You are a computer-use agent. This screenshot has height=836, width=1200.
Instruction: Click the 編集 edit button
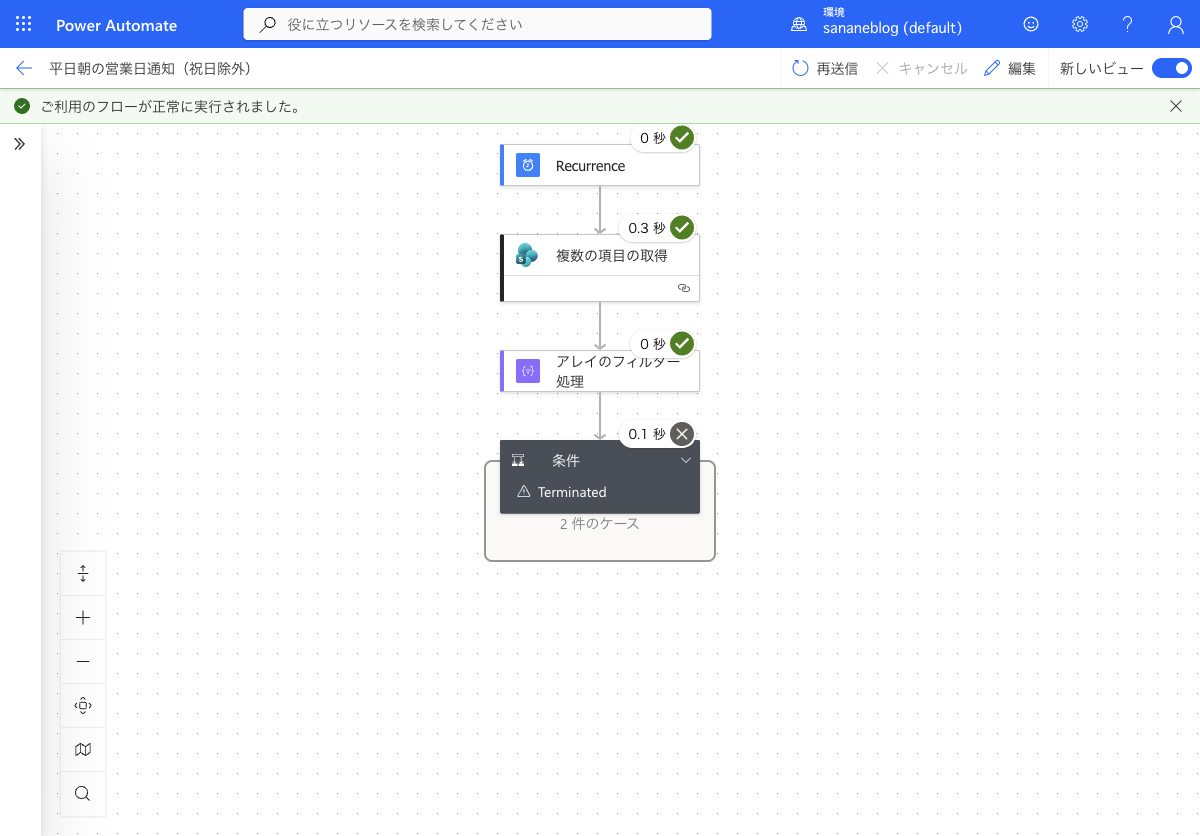click(1010, 68)
